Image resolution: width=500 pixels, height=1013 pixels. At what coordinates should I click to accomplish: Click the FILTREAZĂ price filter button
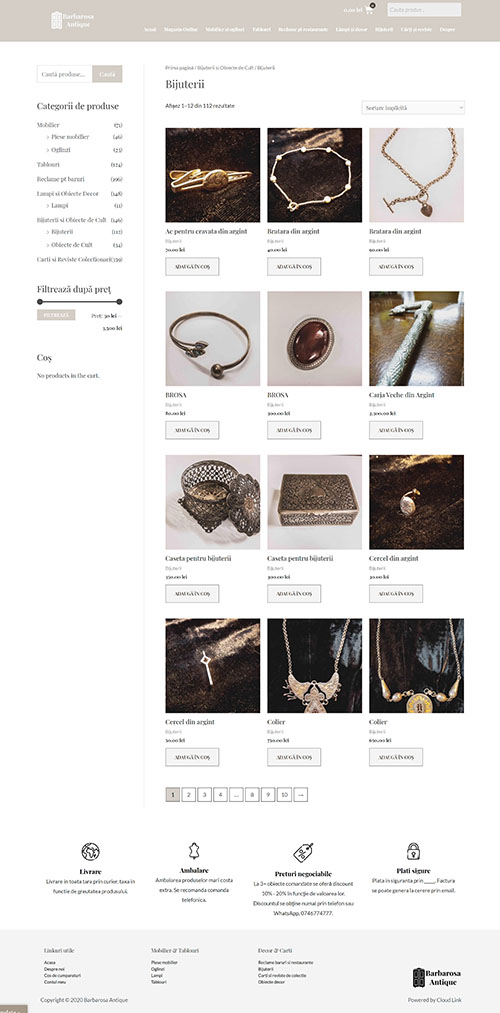[x=56, y=315]
